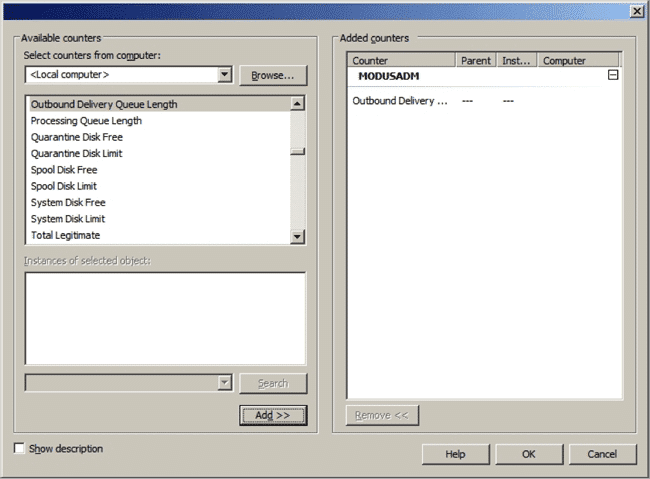Sort by the Counter column header
Viewport: 650px width, 479px height.
coord(401,61)
